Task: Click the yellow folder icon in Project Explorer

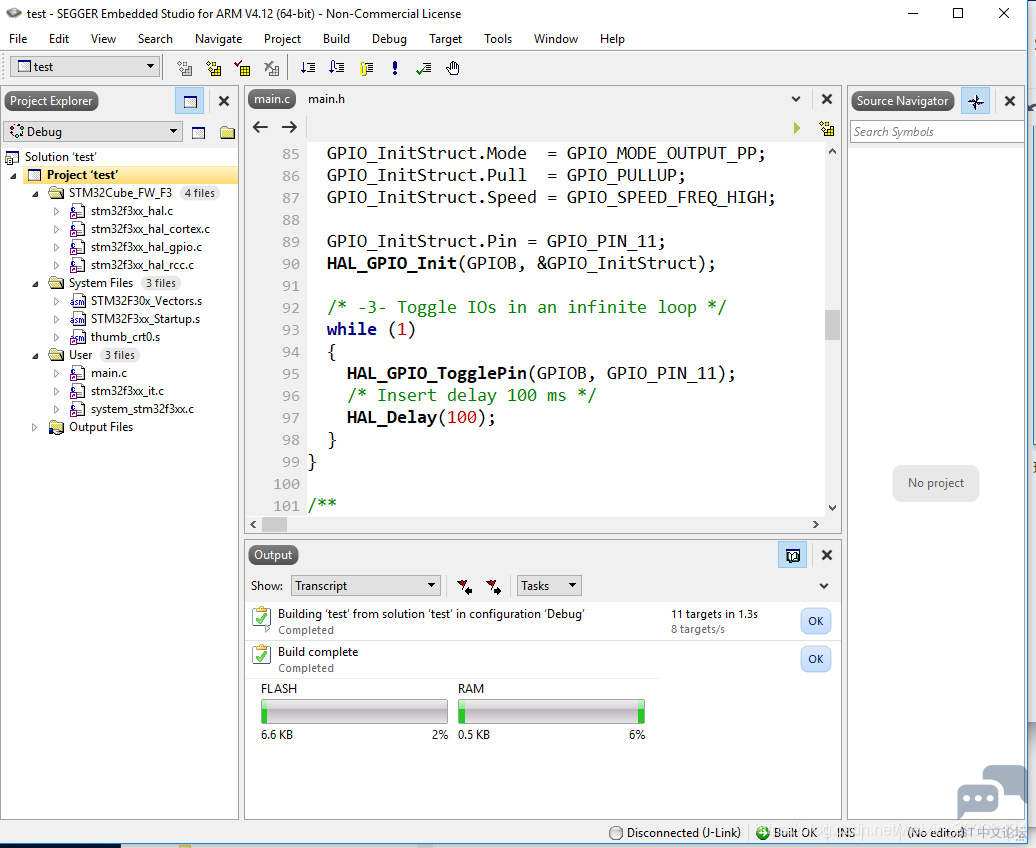Action: (x=227, y=132)
